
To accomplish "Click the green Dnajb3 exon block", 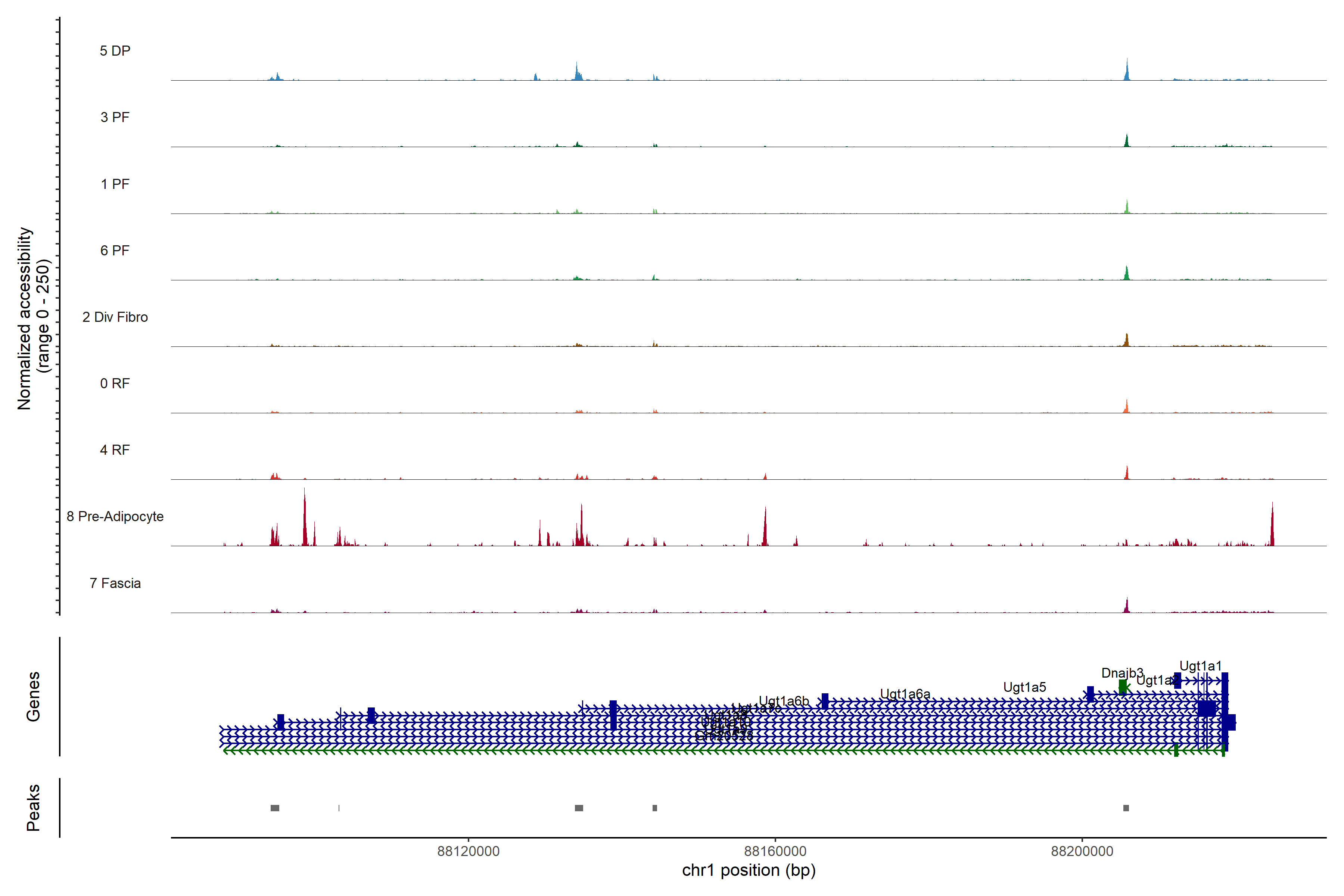I will coord(1122,686).
